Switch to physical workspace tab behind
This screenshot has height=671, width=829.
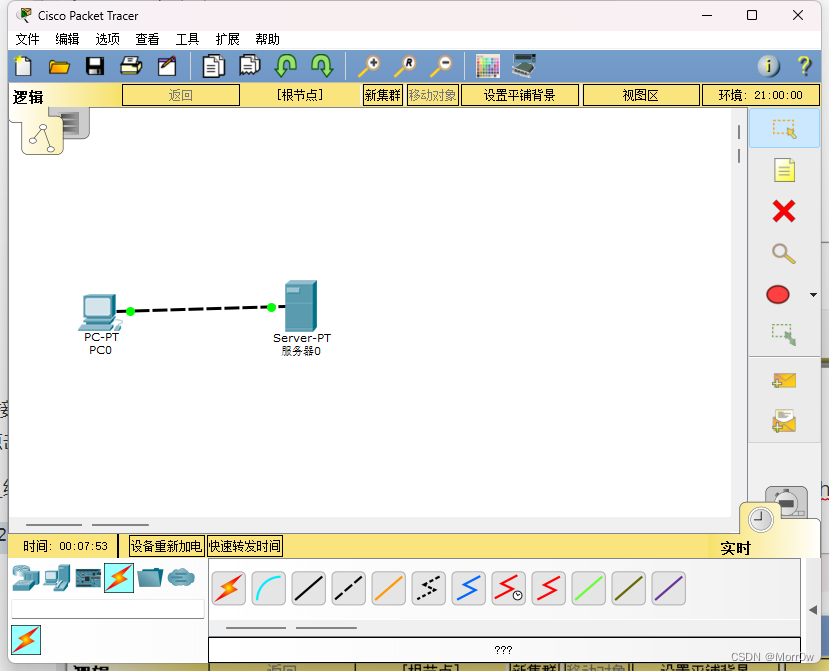click(76, 123)
